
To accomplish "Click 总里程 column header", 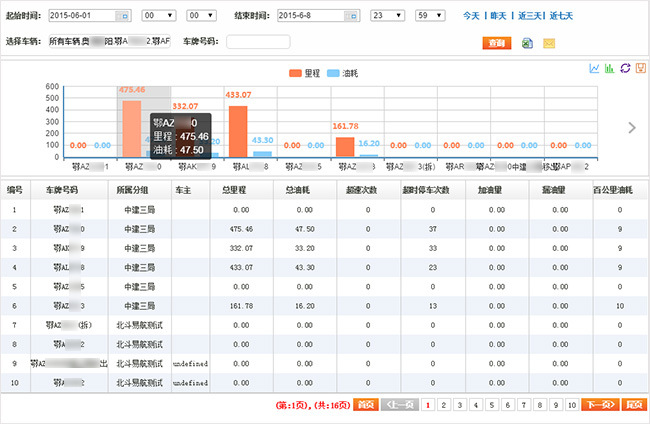I will 241,190.
